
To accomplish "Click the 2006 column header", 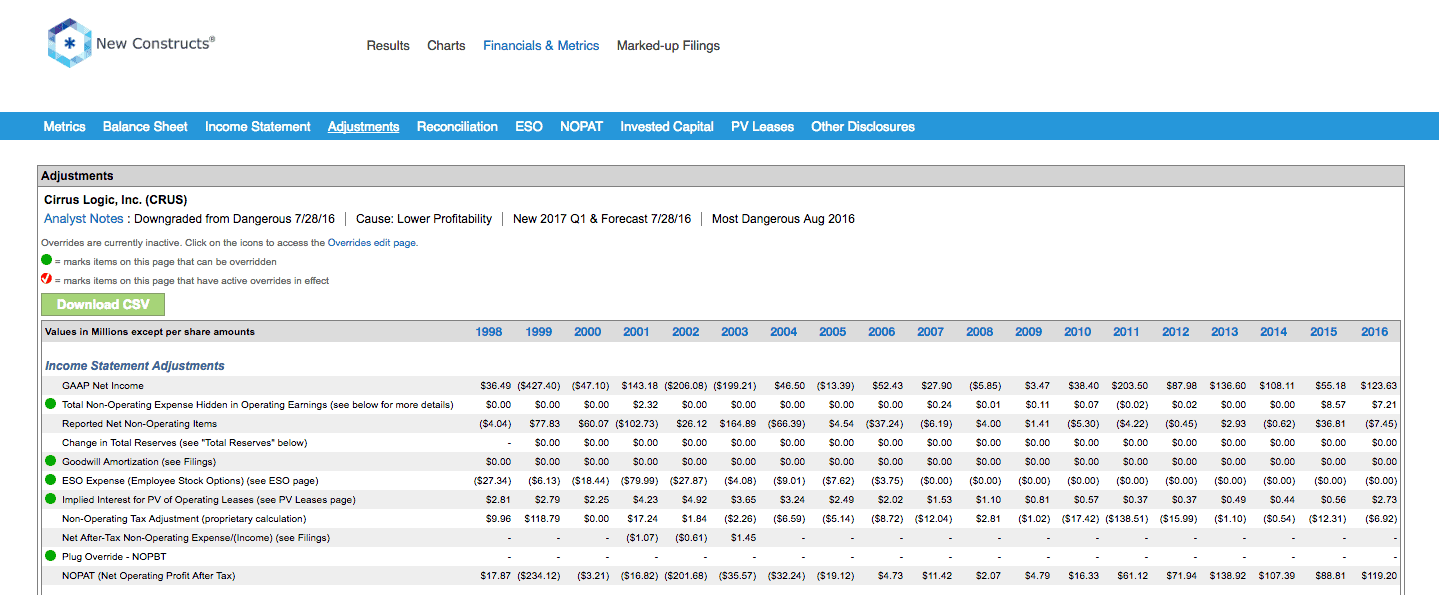I will 881,332.
